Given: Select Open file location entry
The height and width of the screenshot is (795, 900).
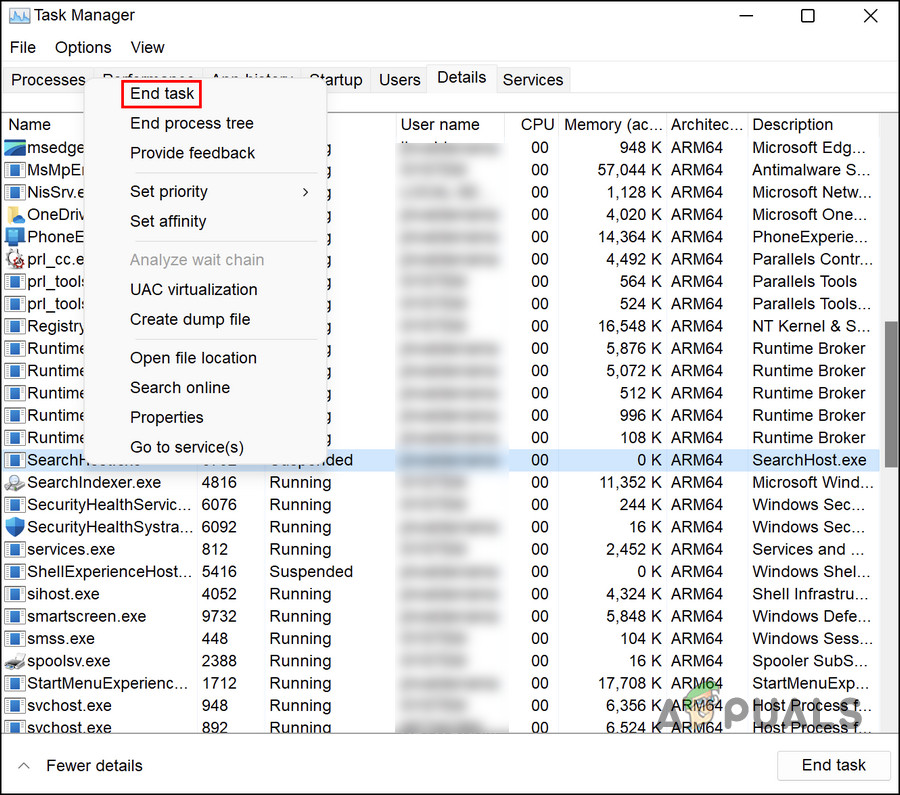Looking at the screenshot, I should (193, 358).
